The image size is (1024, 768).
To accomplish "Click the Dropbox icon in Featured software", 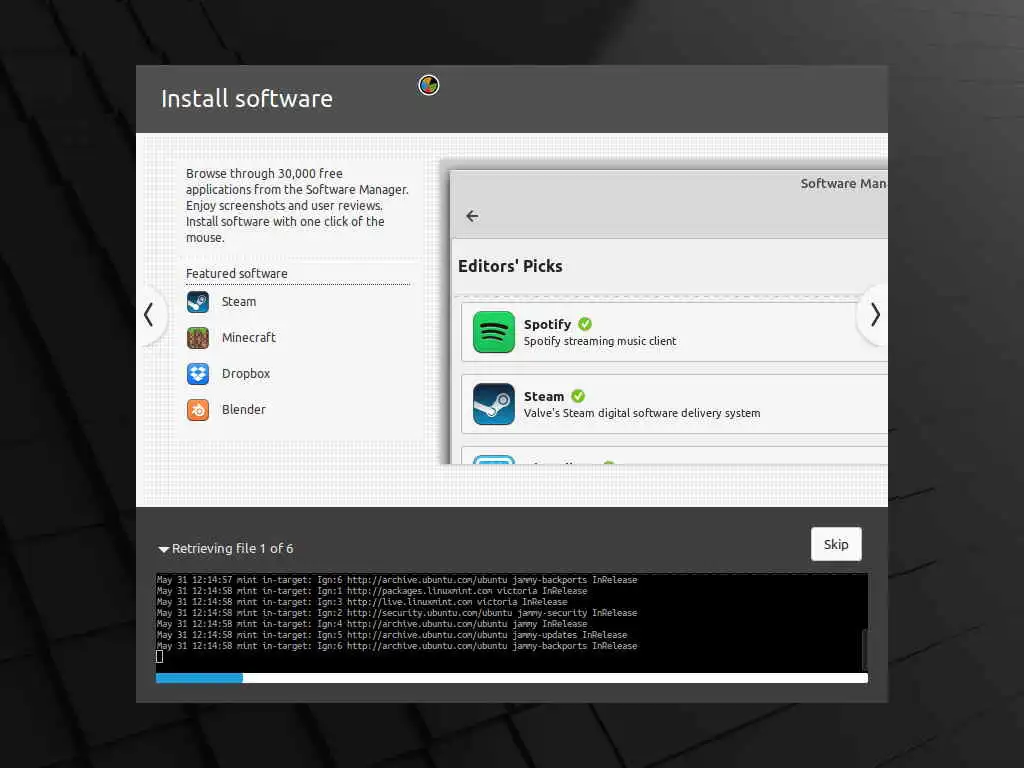I will [198, 374].
